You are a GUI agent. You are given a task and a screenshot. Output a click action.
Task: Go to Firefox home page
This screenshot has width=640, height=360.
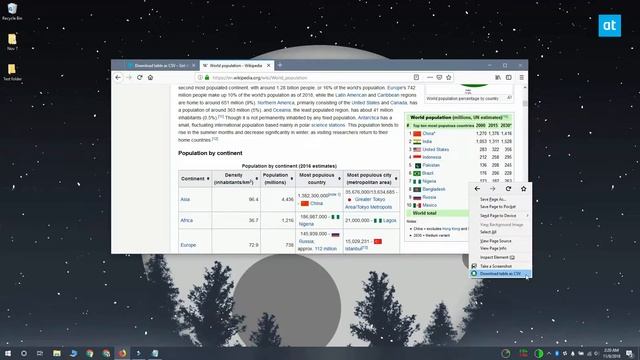(150, 77)
